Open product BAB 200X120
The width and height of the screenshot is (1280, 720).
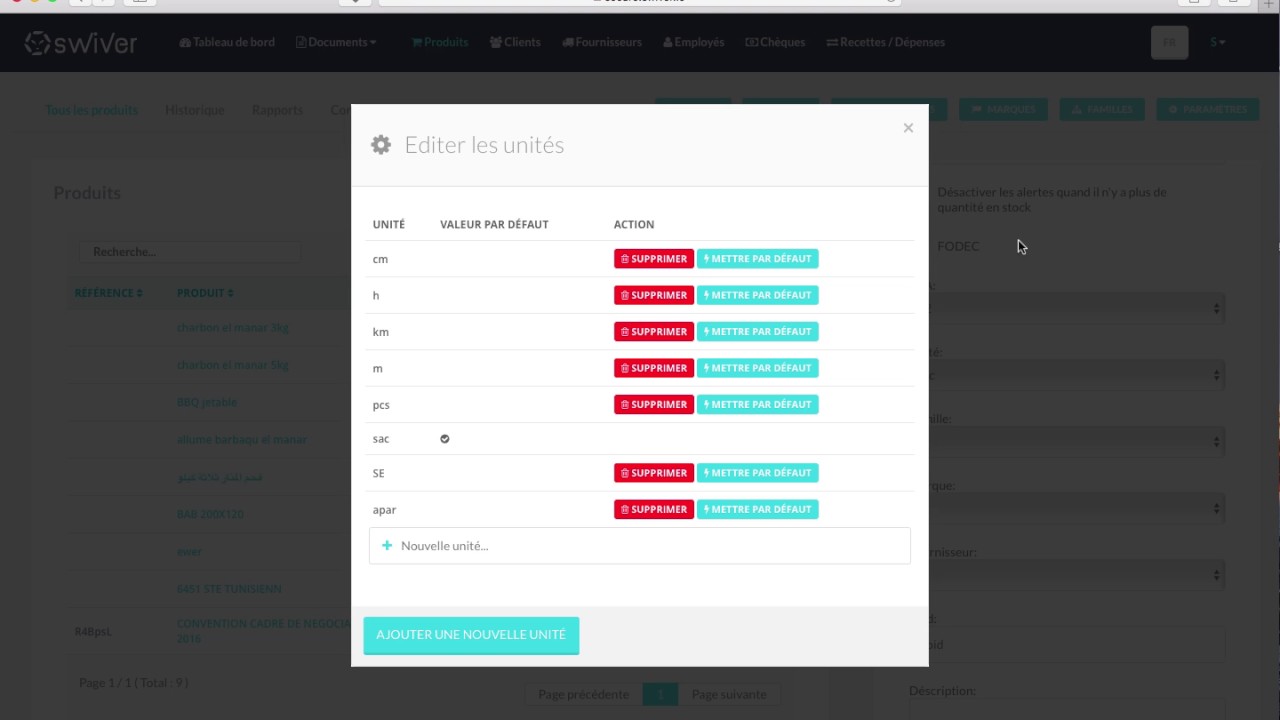210,514
